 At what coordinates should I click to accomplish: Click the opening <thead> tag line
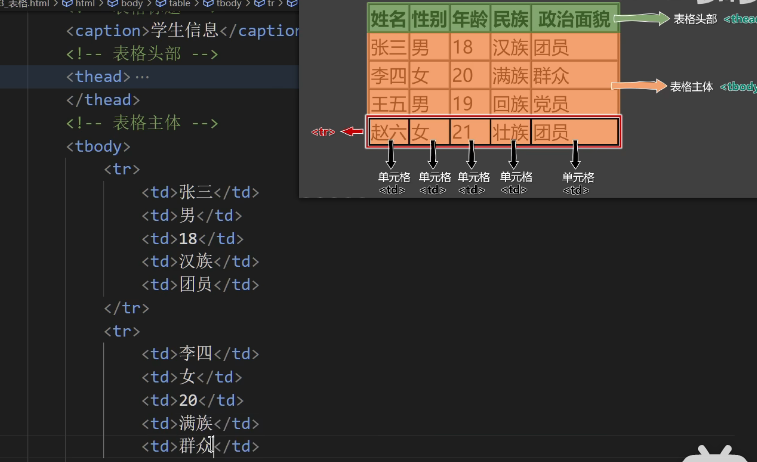click(x=98, y=77)
